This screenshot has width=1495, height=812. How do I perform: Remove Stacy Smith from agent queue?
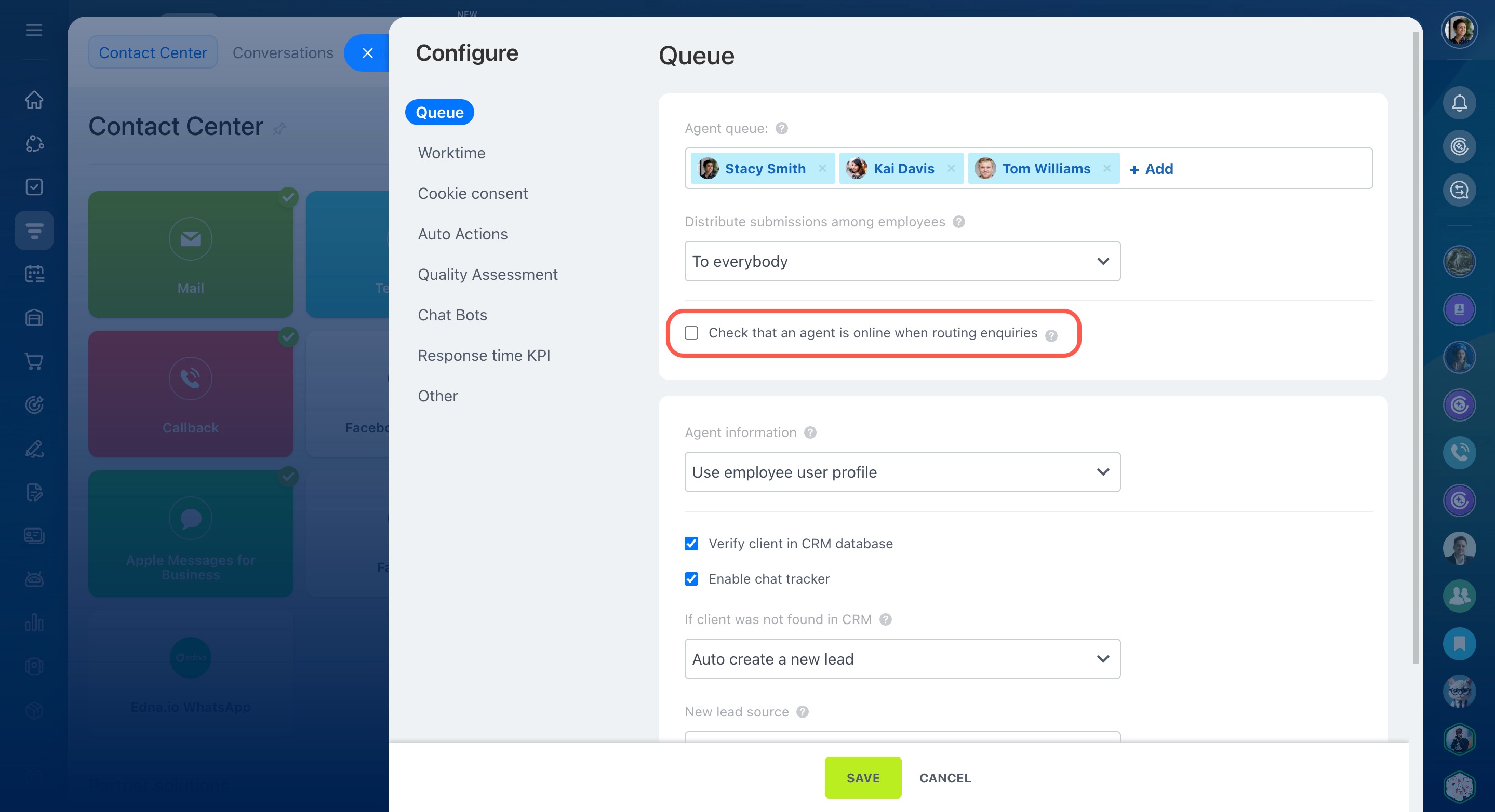point(822,168)
